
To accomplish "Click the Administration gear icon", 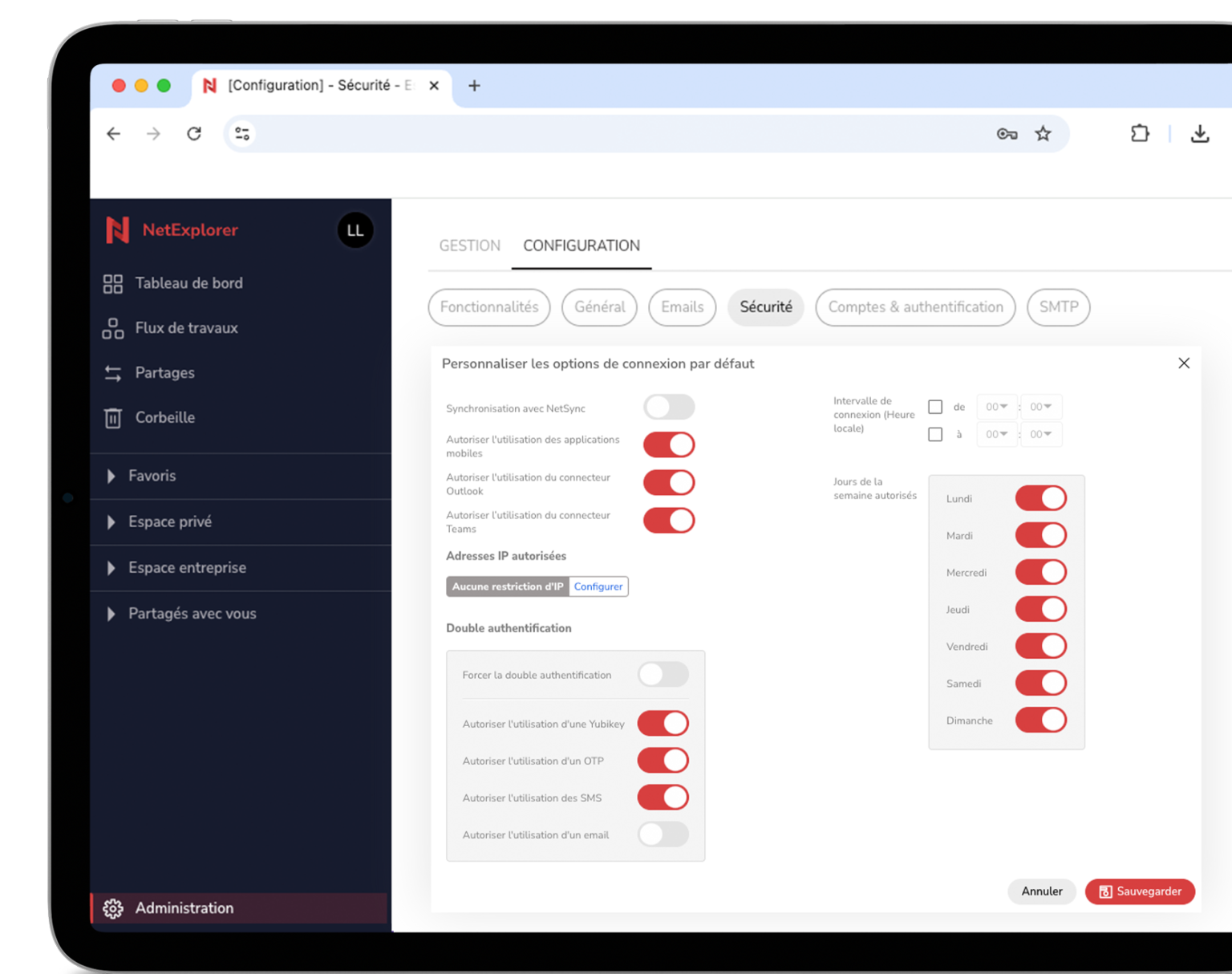I will (113, 908).
